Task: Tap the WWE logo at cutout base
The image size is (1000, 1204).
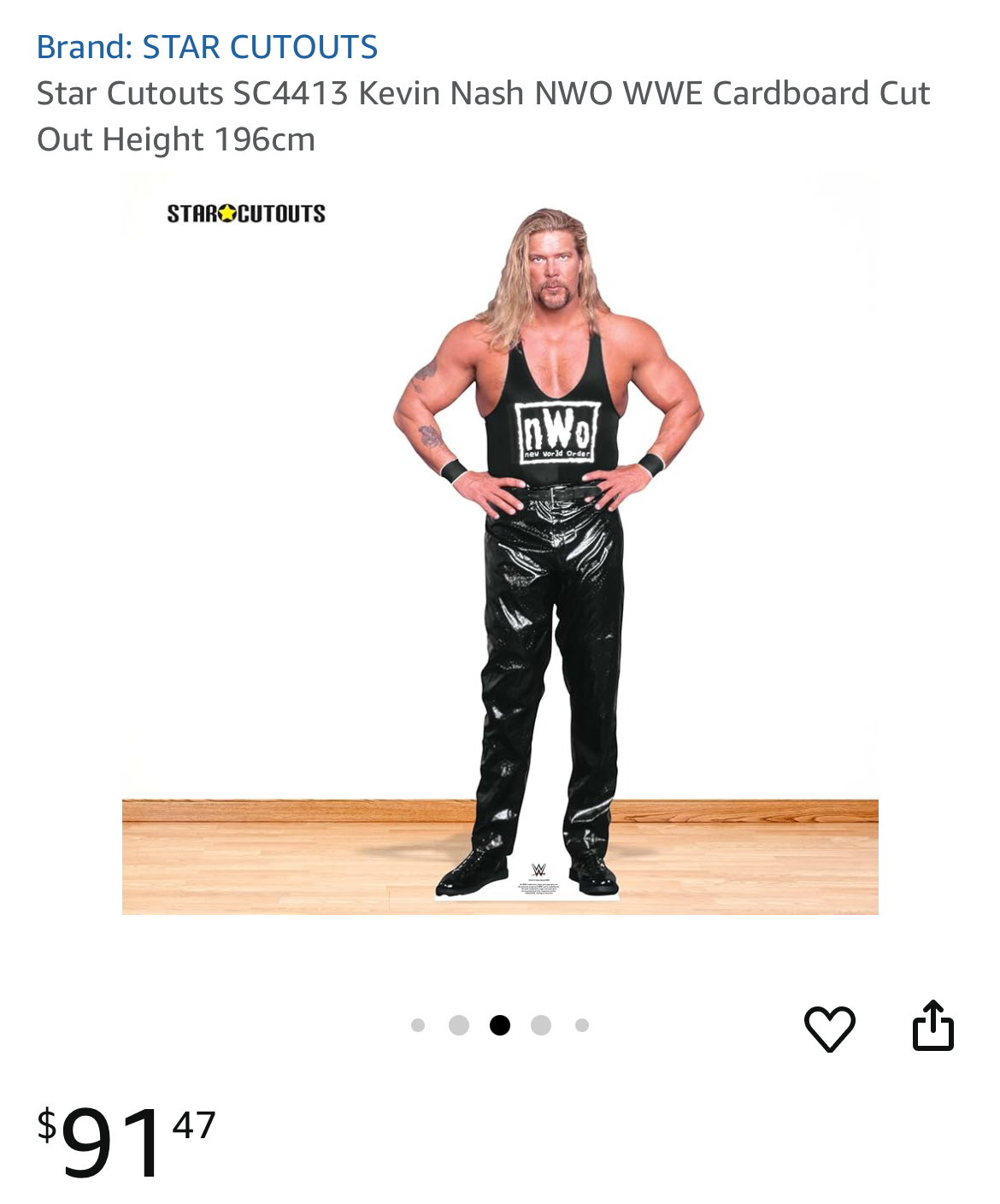Action: [538, 869]
